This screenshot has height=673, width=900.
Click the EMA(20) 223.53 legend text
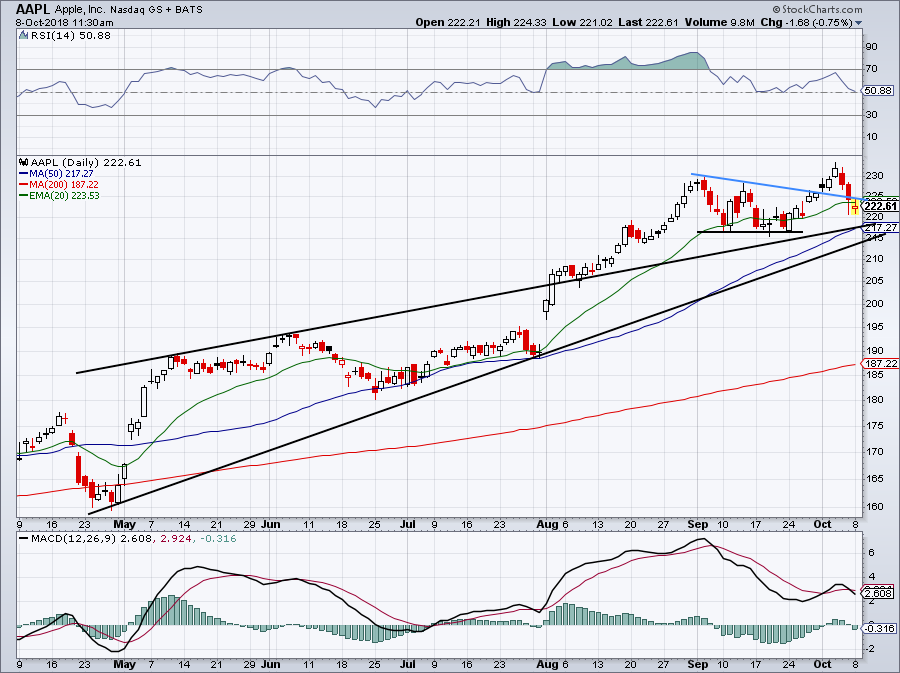[x=64, y=195]
